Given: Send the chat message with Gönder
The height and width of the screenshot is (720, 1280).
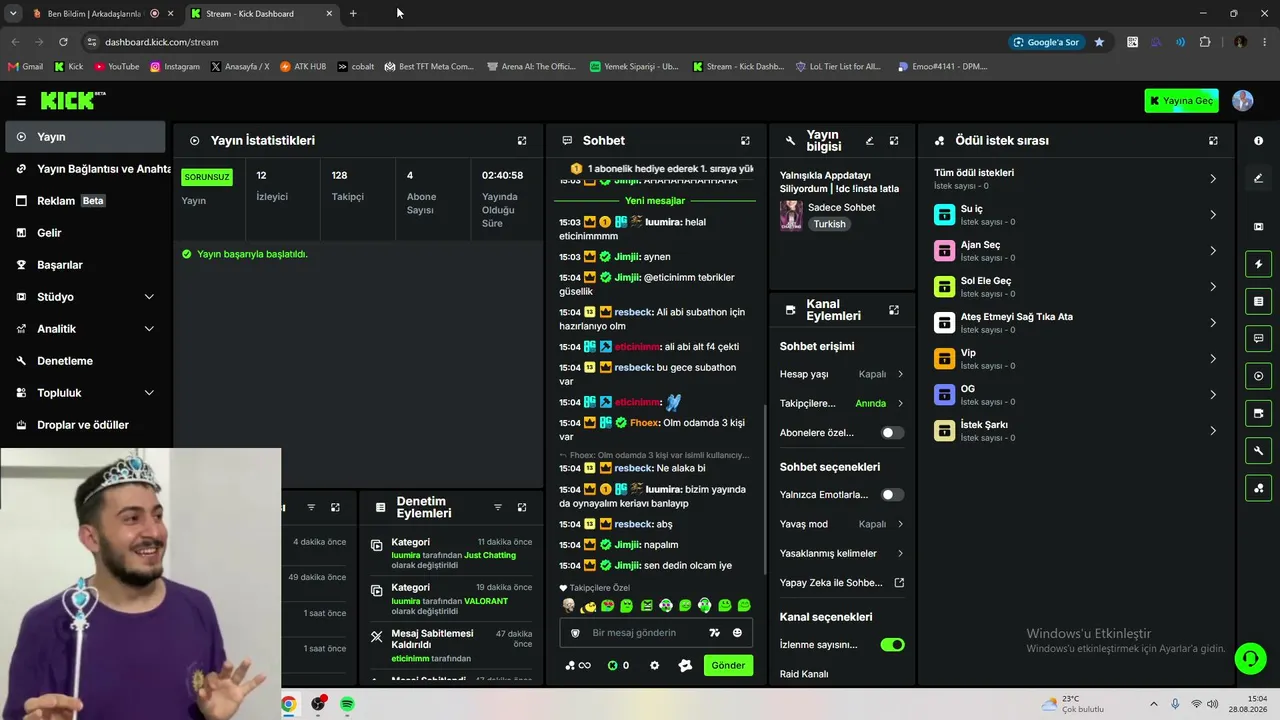Looking at the screenshot, I should (728, 665).
